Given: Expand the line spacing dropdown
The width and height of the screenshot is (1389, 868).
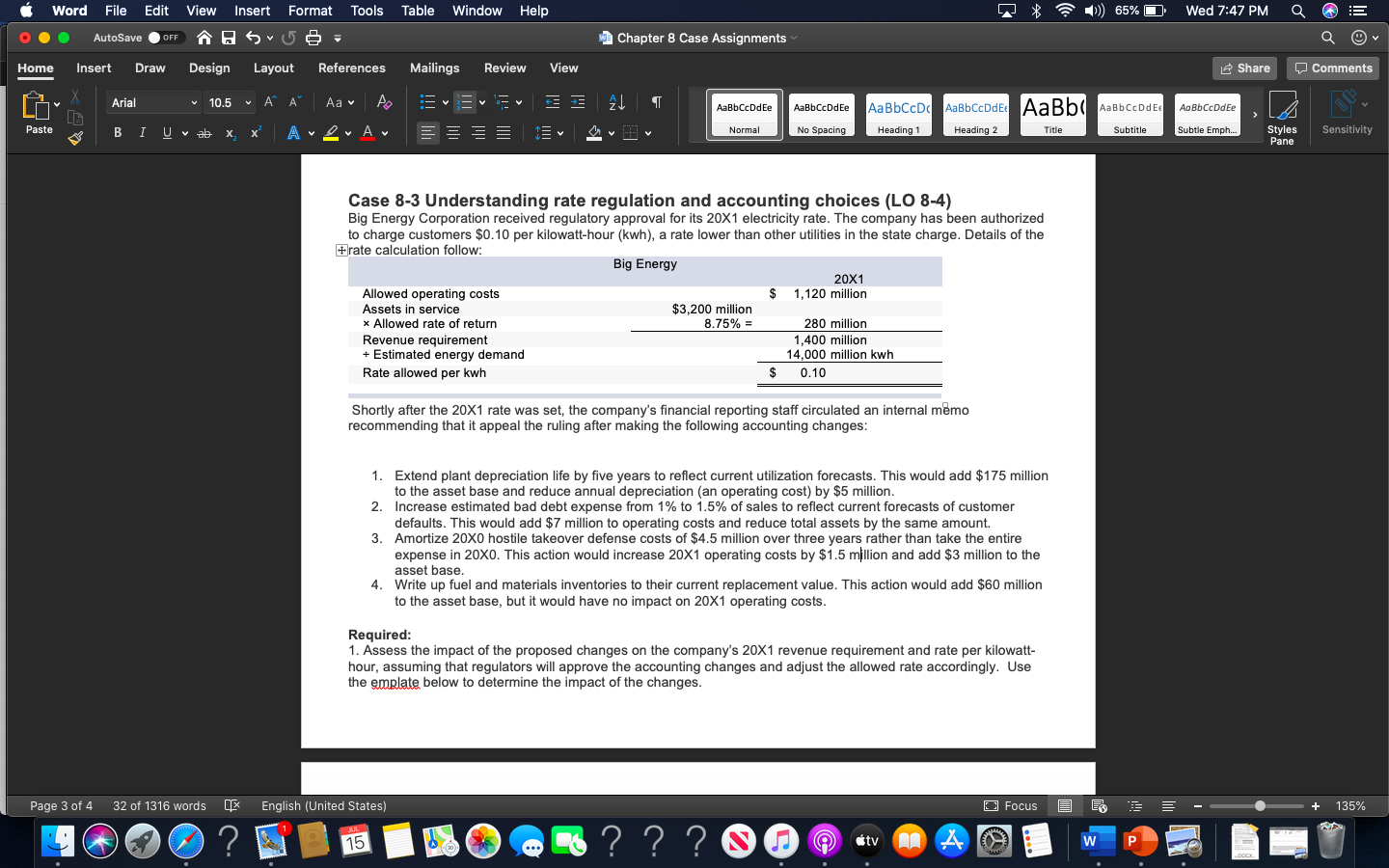Looking at the screenshot, I should pyautogui.click(x=547, y=132).
